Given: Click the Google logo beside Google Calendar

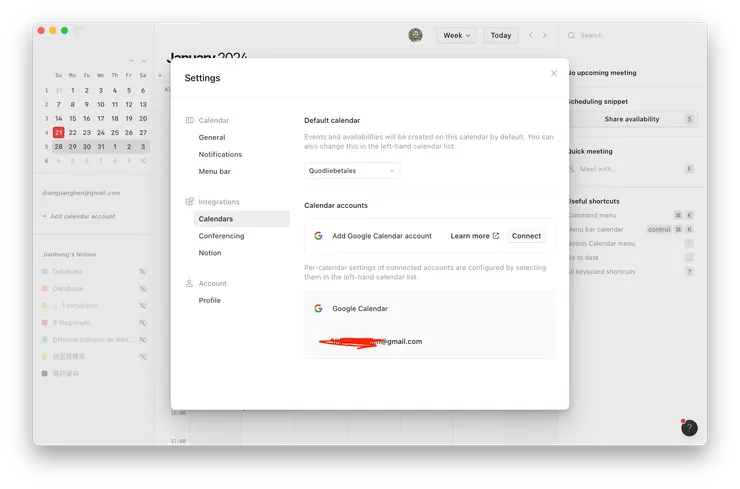Looking at the screenshot, I should (318, 308).
